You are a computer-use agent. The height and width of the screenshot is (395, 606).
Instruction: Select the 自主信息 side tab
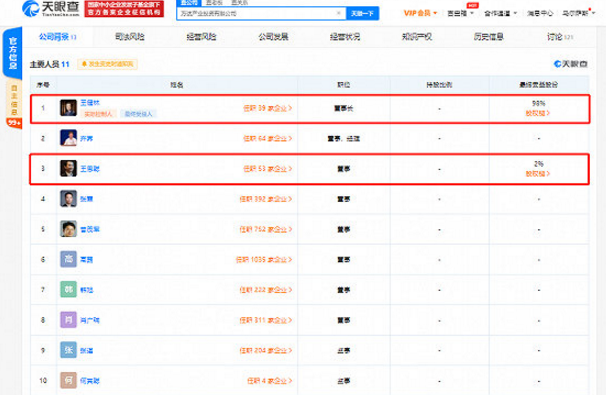(x=14, y=100)
